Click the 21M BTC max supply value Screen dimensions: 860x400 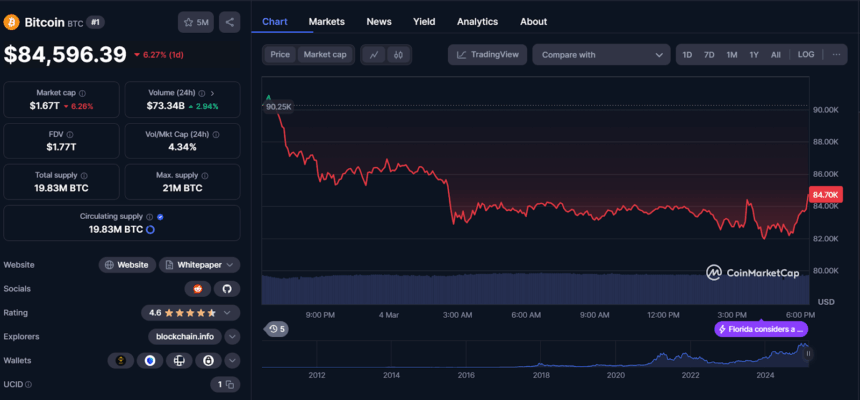[x=183, y=188]
